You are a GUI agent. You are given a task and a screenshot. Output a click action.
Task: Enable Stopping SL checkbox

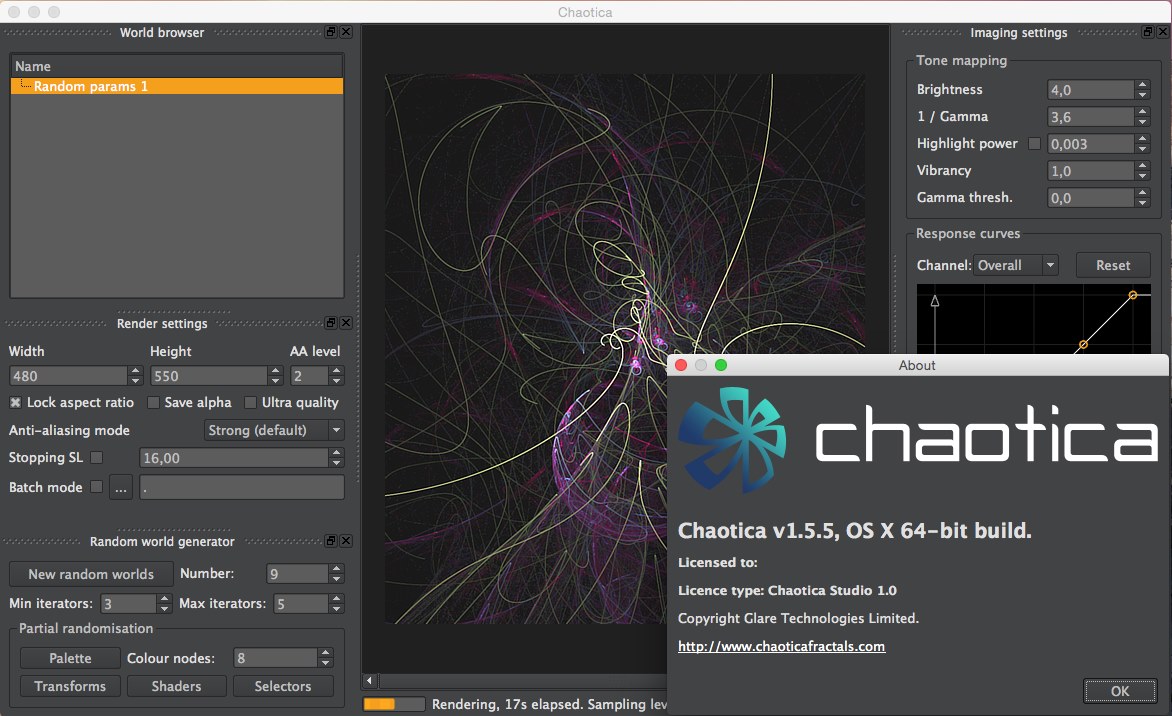[96, 457]
